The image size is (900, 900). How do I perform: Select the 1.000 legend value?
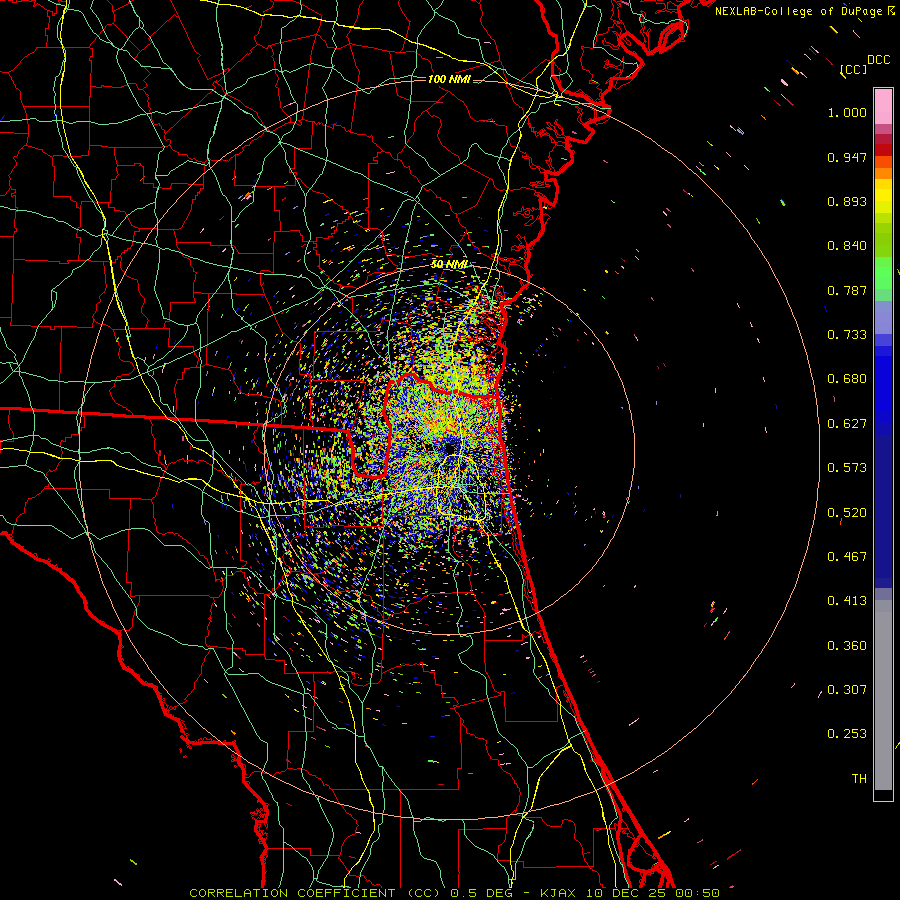pos(847,112)
